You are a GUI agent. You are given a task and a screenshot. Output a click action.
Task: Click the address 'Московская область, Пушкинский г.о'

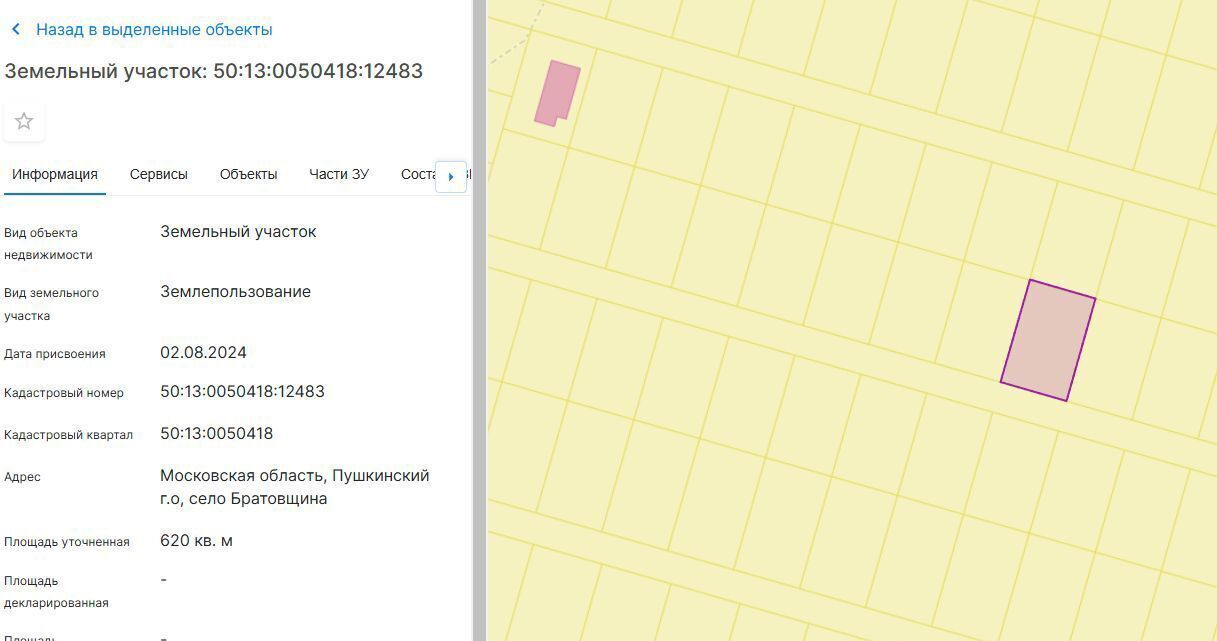click(x=295, y=487)
